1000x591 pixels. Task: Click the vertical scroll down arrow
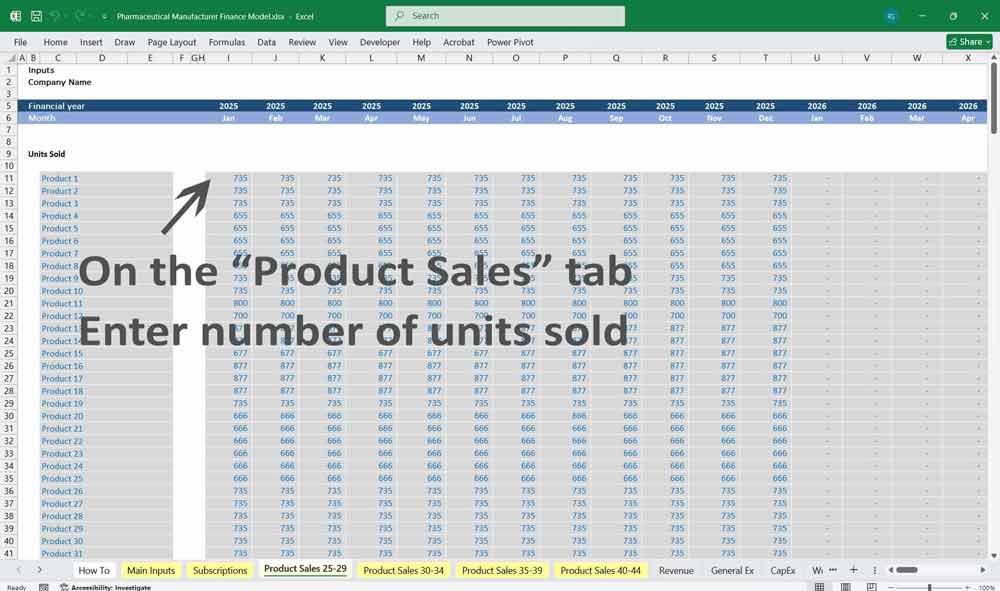pos(994,556)
